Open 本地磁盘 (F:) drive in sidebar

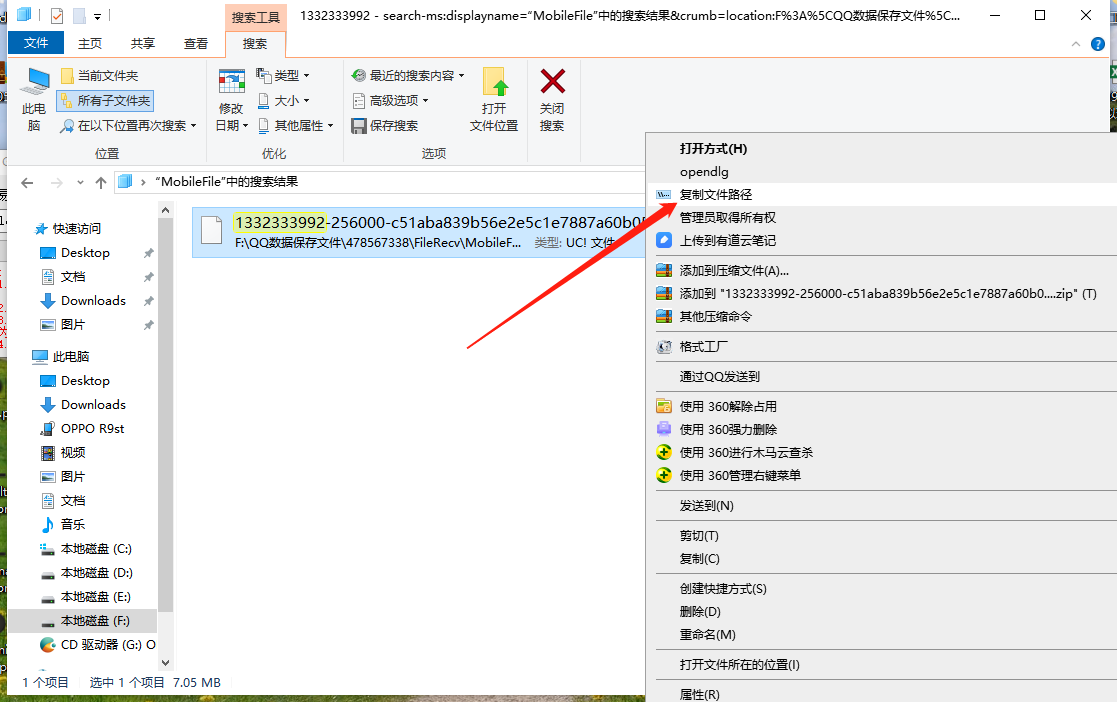click(x=90, y=620)
